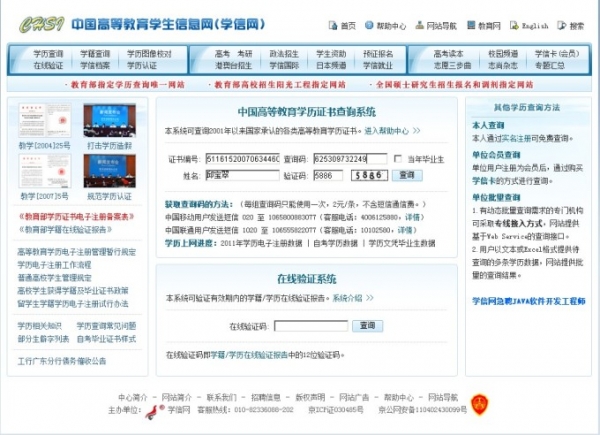Open the 教学[2004]25号 document thumbnail
Screen dimensions: 600x435
click(x=44, y=120)
